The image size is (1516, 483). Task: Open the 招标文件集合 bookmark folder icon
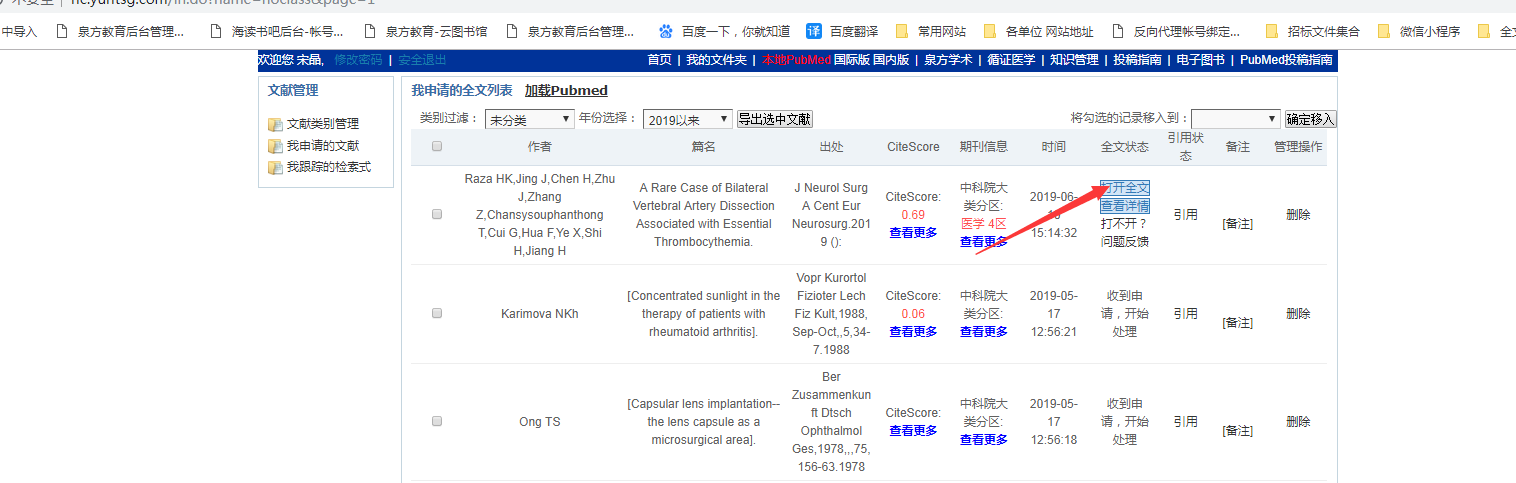click(1272, 31)
